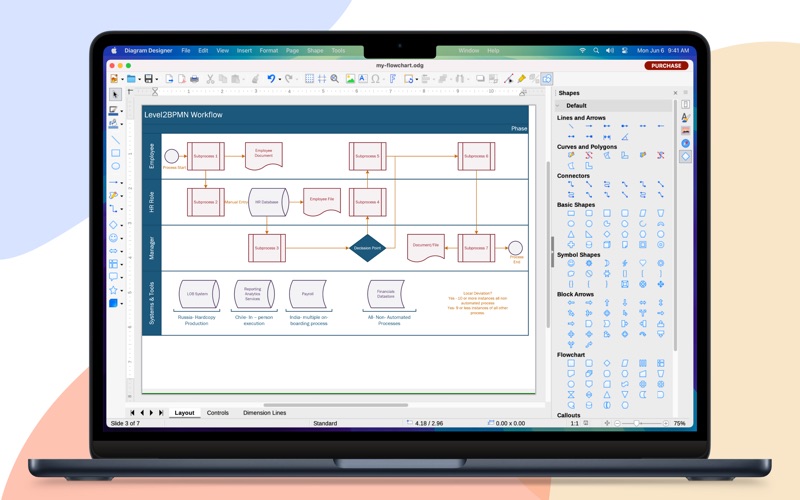The width and height of the screenshot is (800, 500).
Task: Click the Fontwork text icon
Action: [393, 79]
